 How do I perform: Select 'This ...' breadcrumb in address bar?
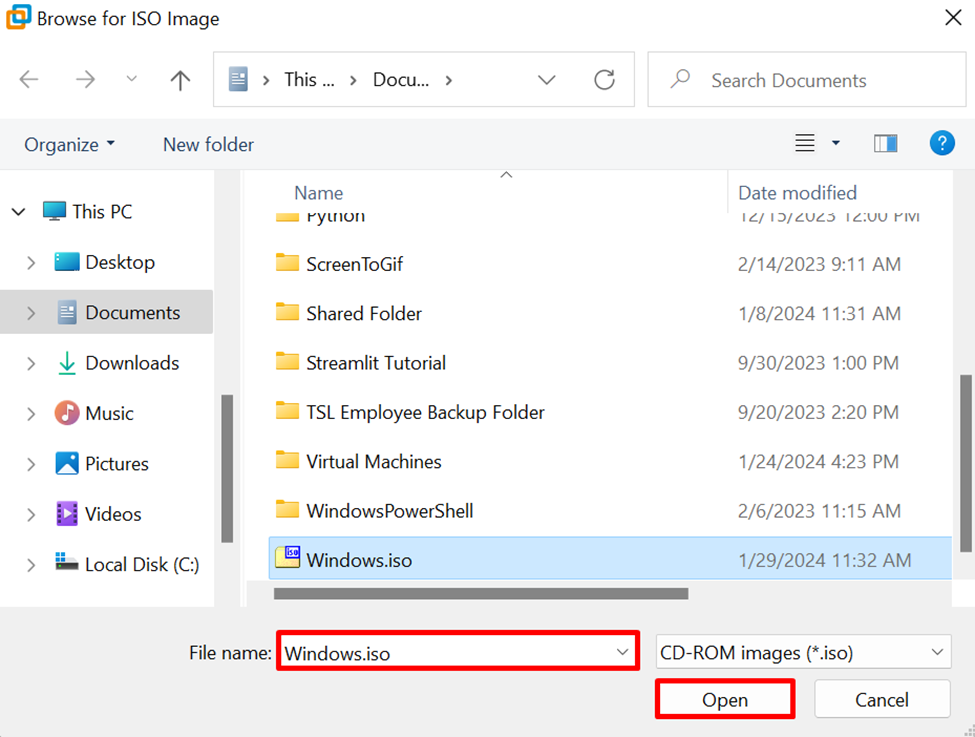point(309,80)
